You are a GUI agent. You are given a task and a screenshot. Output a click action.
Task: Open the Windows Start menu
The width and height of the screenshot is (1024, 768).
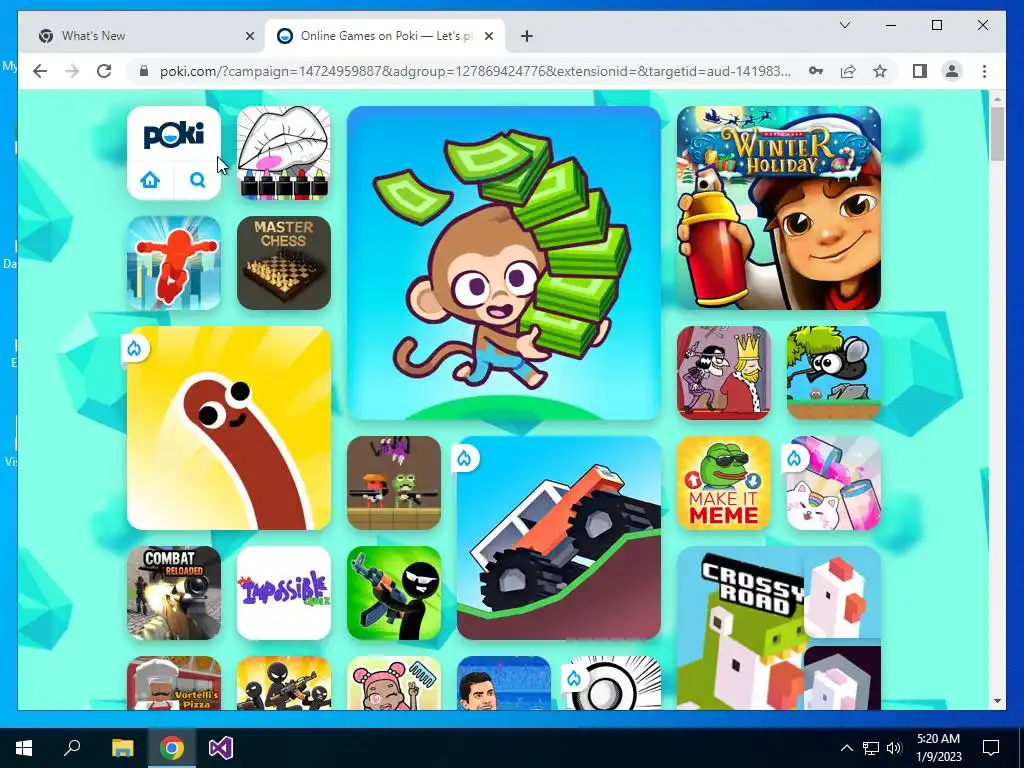[x=24, y=748]
